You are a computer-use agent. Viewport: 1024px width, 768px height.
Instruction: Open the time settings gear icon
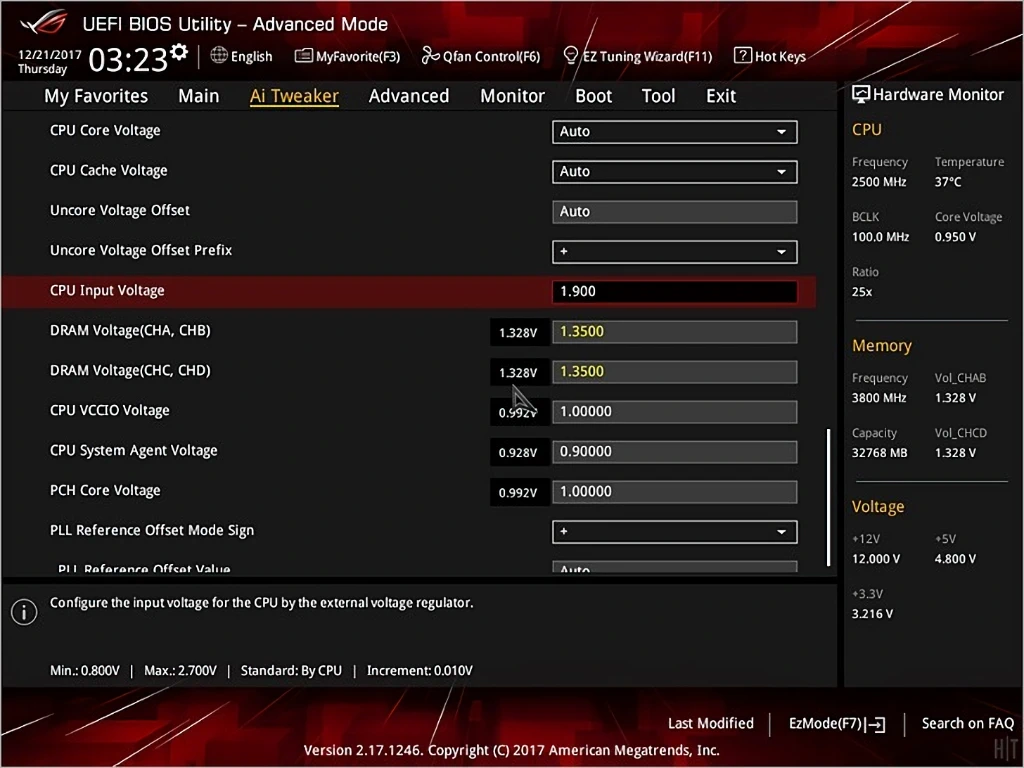(x=179, y=52)
